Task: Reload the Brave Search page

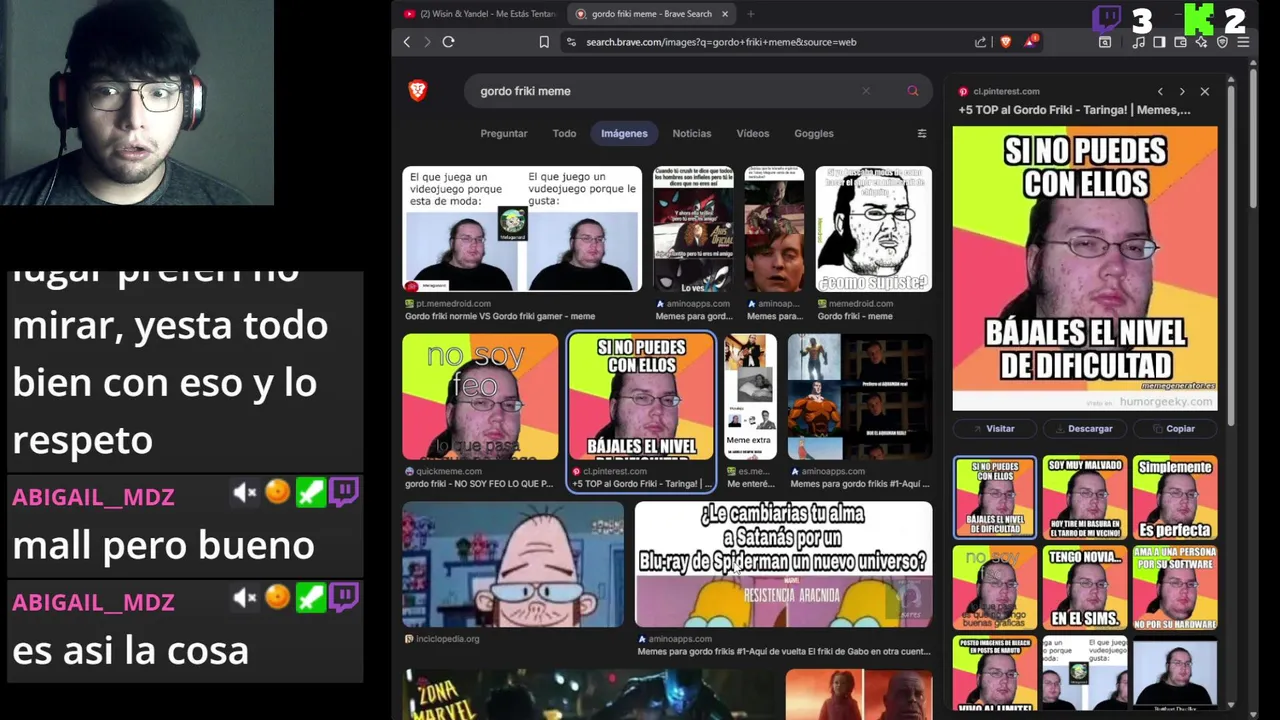Action: 448,42
